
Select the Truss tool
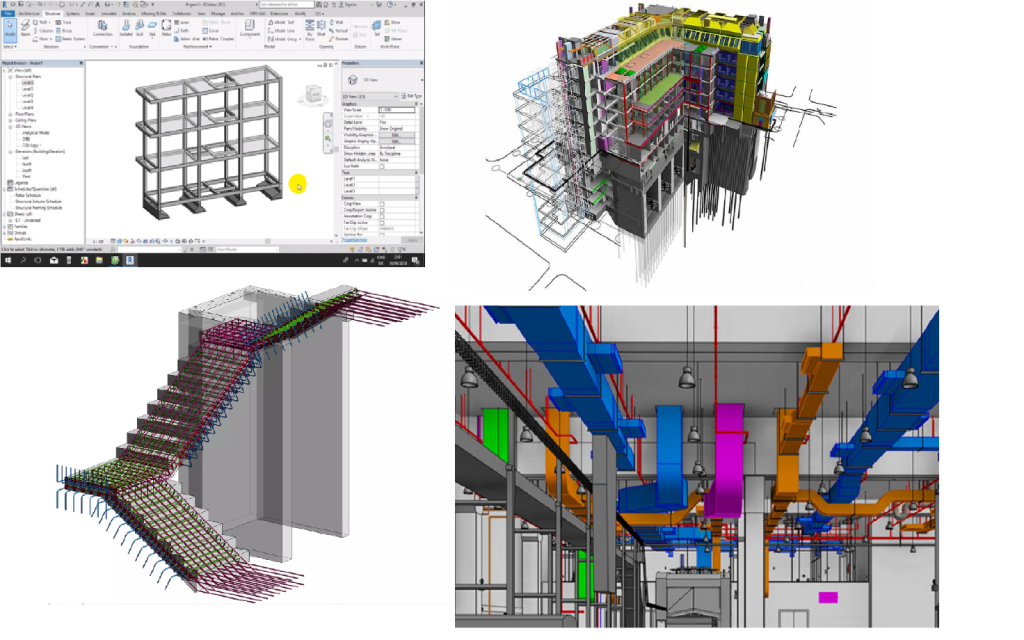(63, 22)
